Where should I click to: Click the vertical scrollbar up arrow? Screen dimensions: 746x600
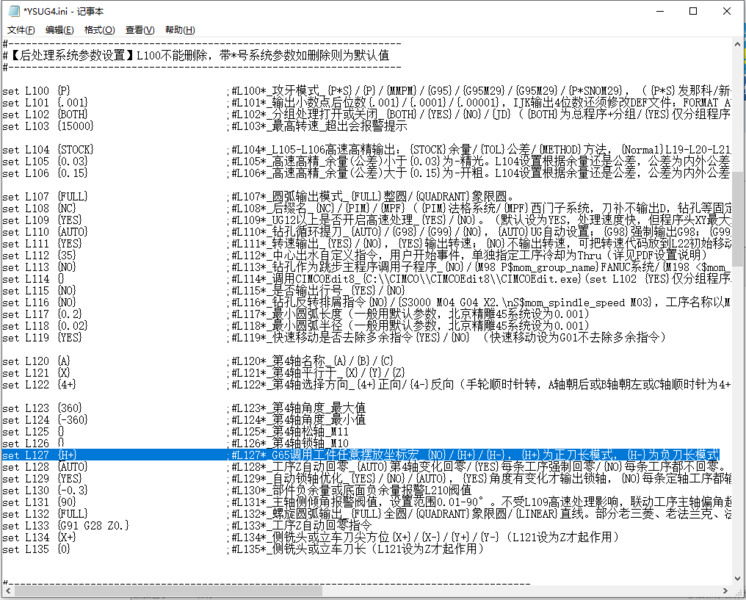pyautogui.click(x=738, y=46)
